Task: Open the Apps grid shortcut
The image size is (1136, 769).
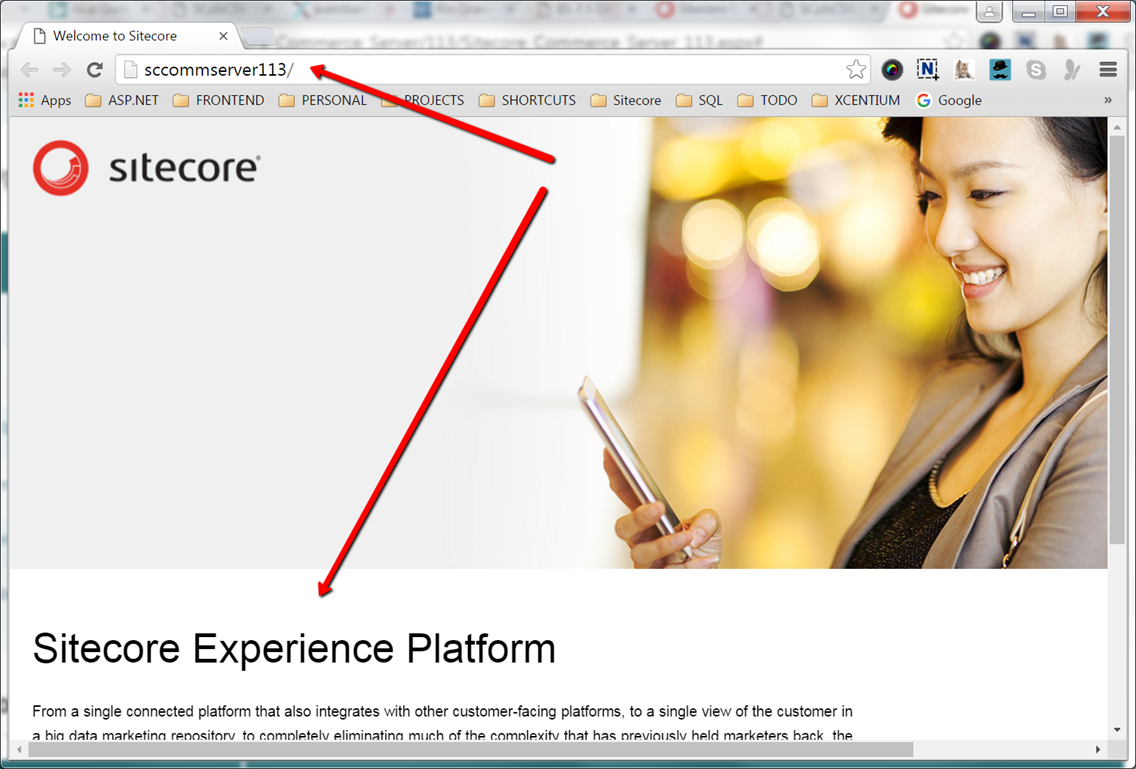Action: (x=45, y=100)
